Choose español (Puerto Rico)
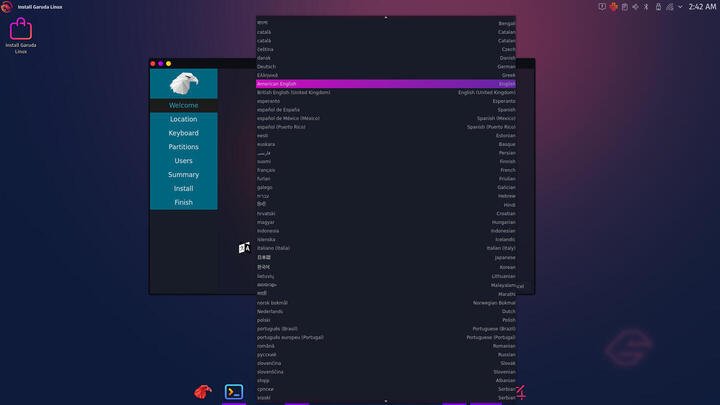Viewport: 720px width, 405px height. coord(386,127)
